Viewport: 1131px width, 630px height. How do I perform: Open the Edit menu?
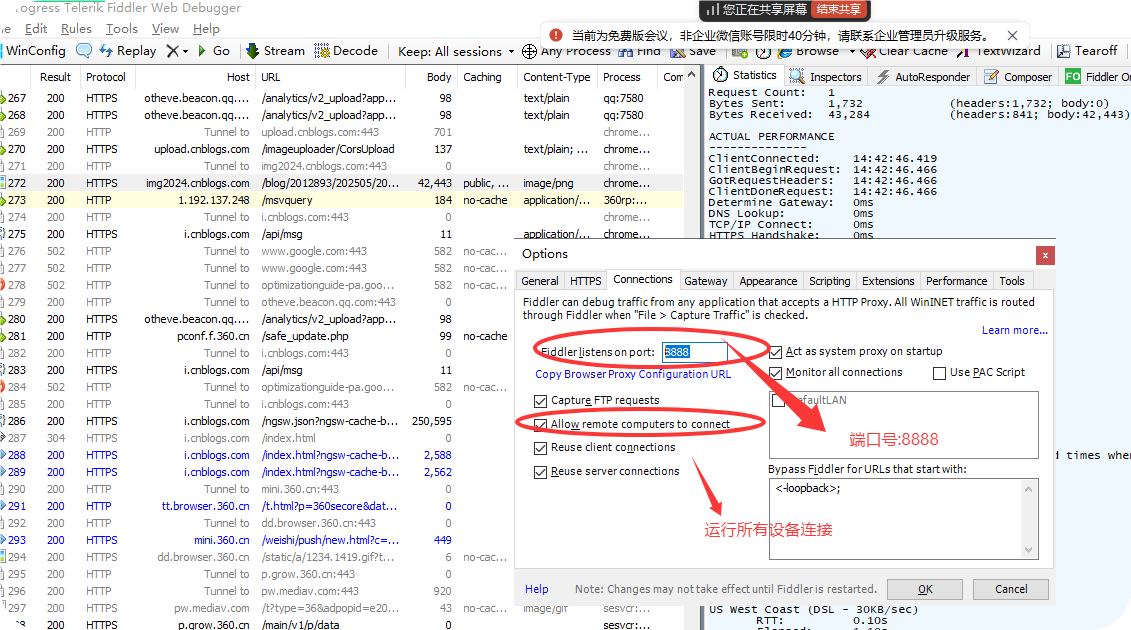pyautogui.click(x=35, y=29)
